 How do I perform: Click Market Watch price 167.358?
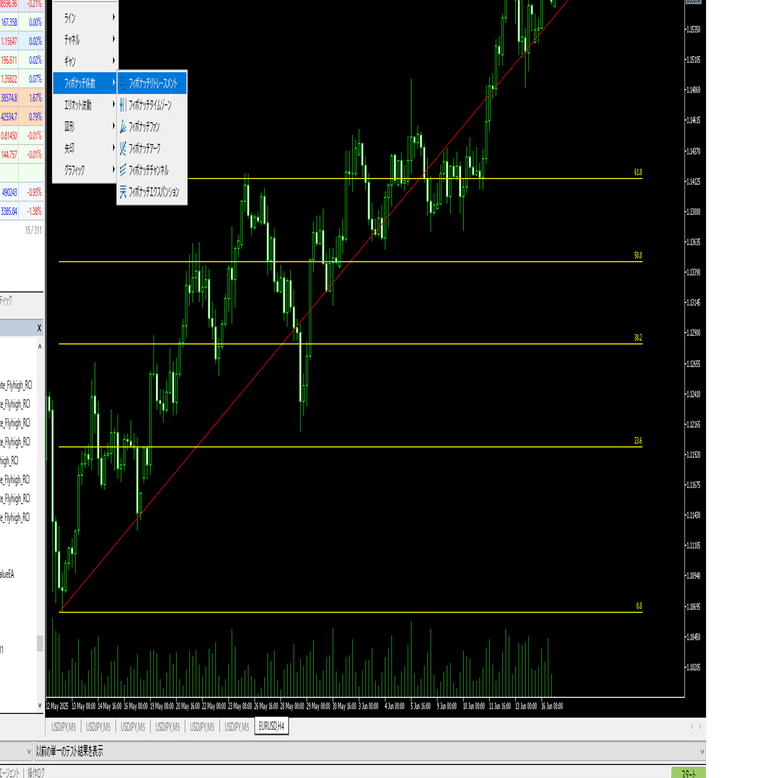[9, 22]
